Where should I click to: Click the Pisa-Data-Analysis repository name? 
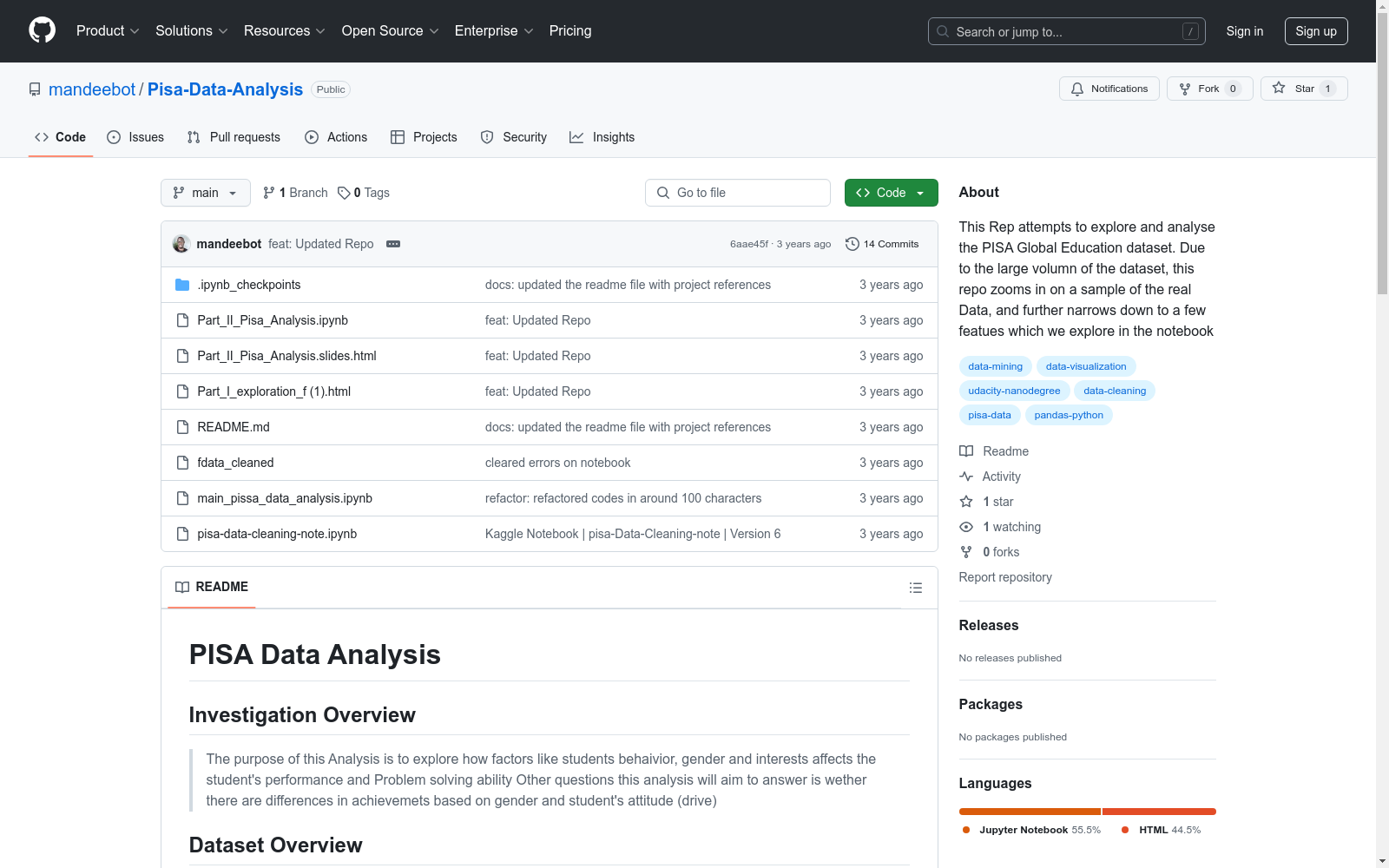(x=225, y=89)
